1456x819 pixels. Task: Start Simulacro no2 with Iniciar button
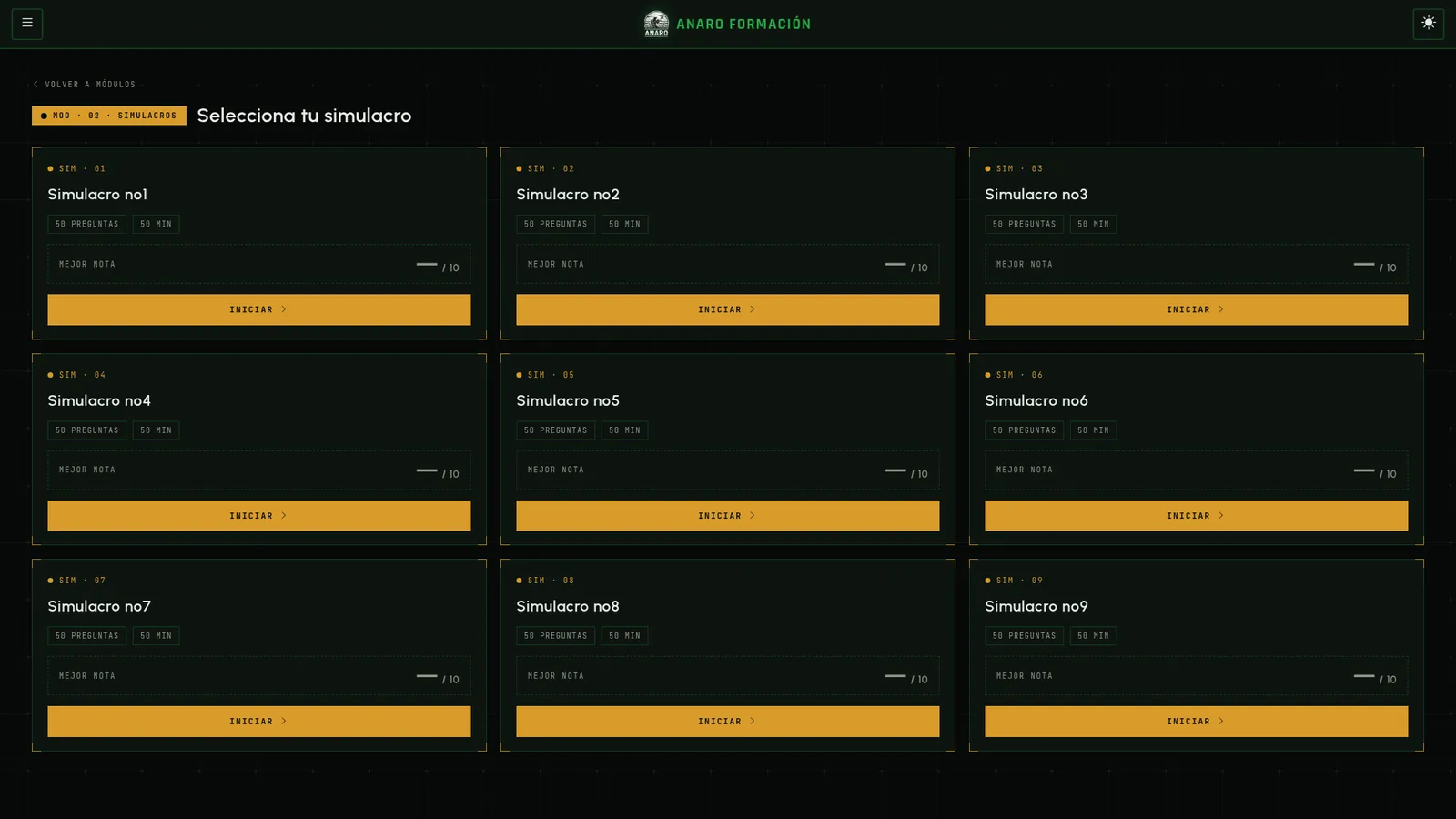coord(728,309)
